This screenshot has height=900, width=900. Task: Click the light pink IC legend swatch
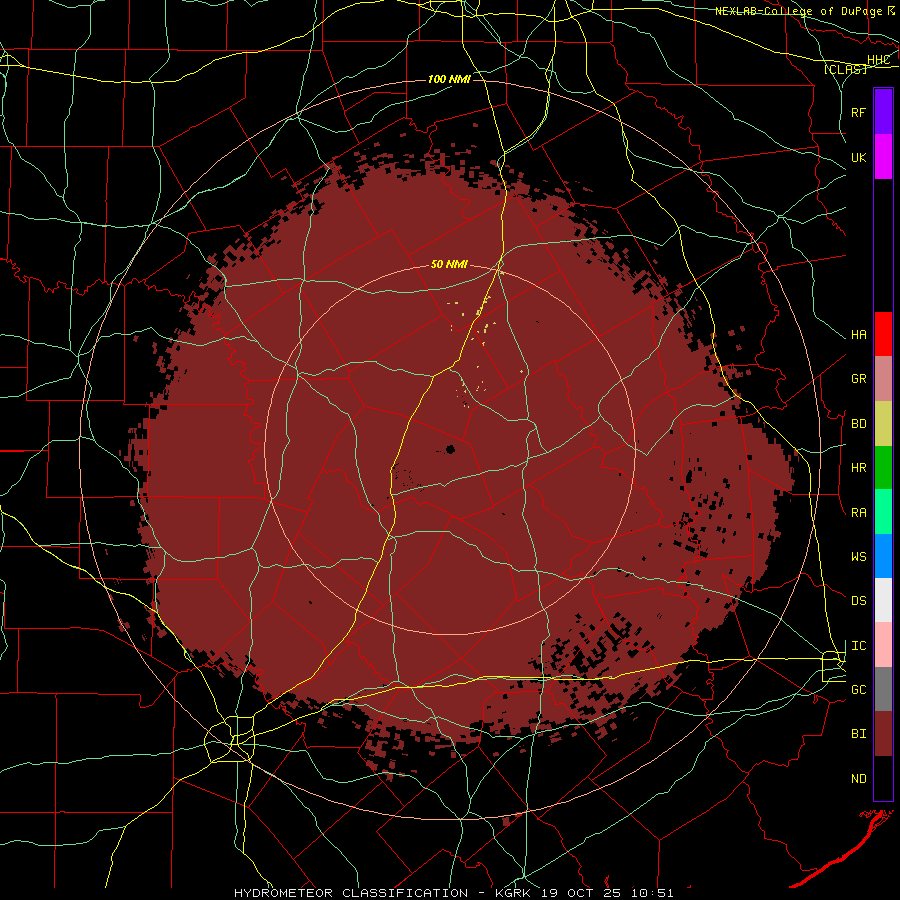[x=883, y=645]
